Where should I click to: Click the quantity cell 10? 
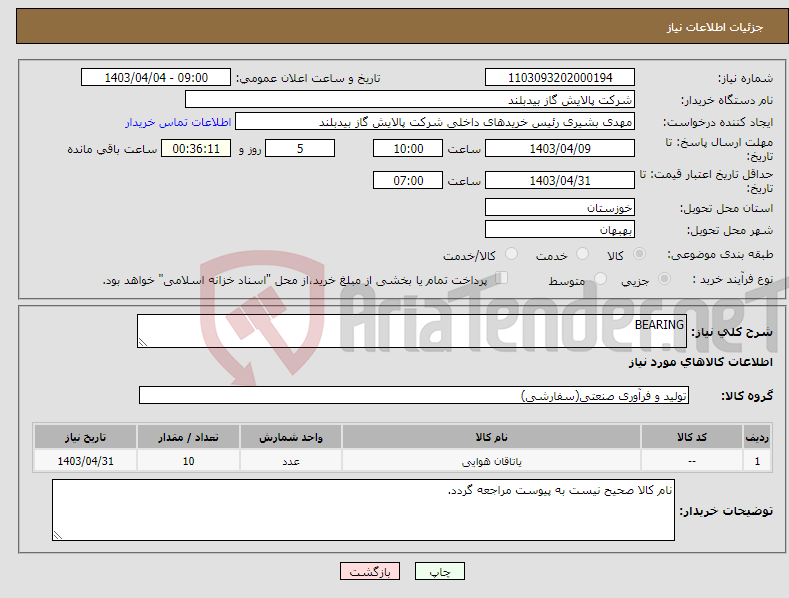pos(188,461)
